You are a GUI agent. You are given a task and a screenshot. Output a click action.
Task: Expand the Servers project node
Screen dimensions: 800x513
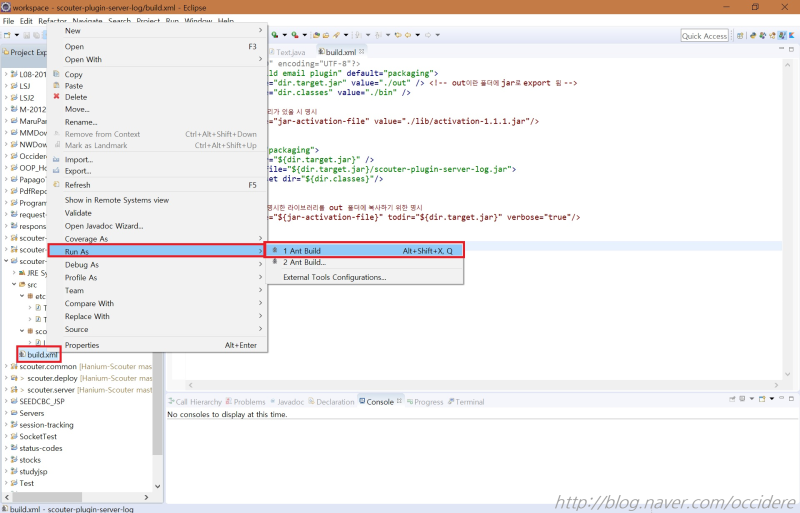pyautogui.click(x=6, y=413)
